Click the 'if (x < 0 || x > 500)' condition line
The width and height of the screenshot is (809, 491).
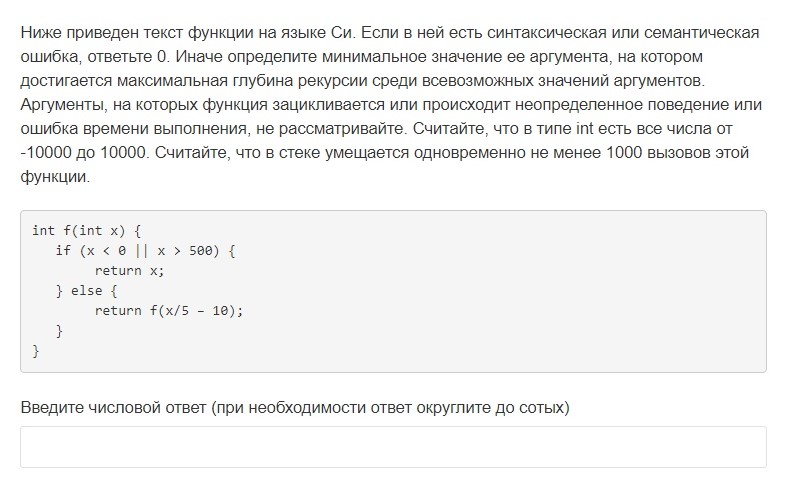coord(145,251)
